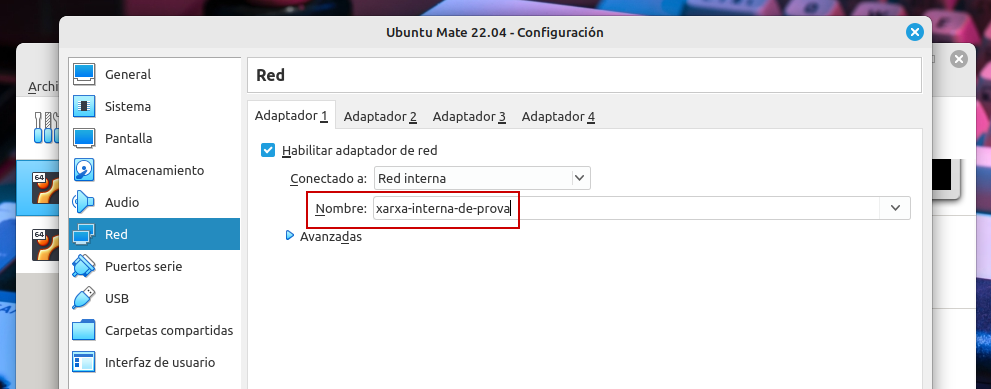This screenshot has height=389, width=991.
Task: Switch to the Adaptador 2 tab
Action: click(380, 116)
